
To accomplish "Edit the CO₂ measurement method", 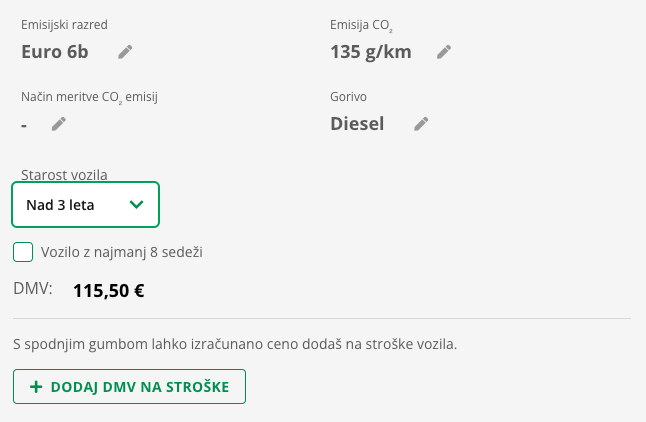I will pos(59,124).
